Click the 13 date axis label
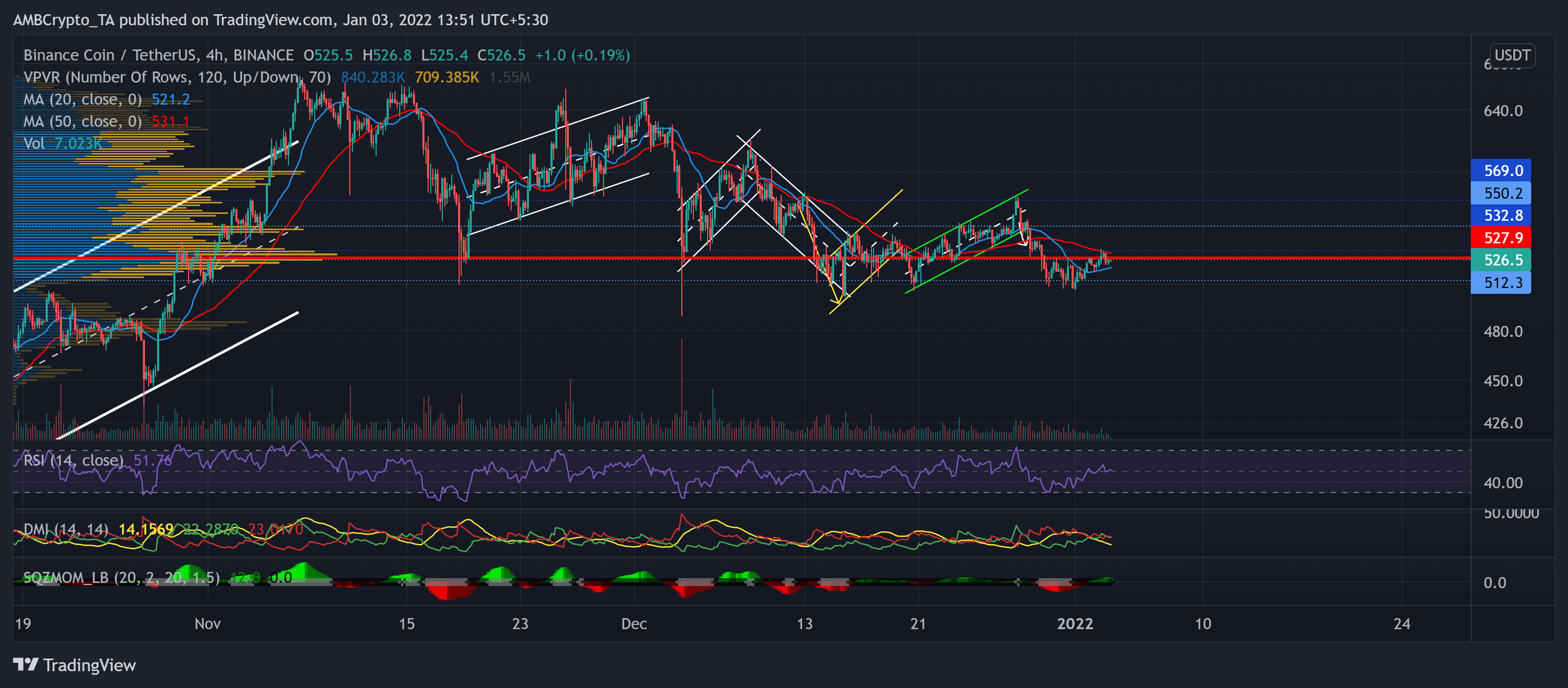The height and width of the screenshot is (688, 1568). pos(805,624)
